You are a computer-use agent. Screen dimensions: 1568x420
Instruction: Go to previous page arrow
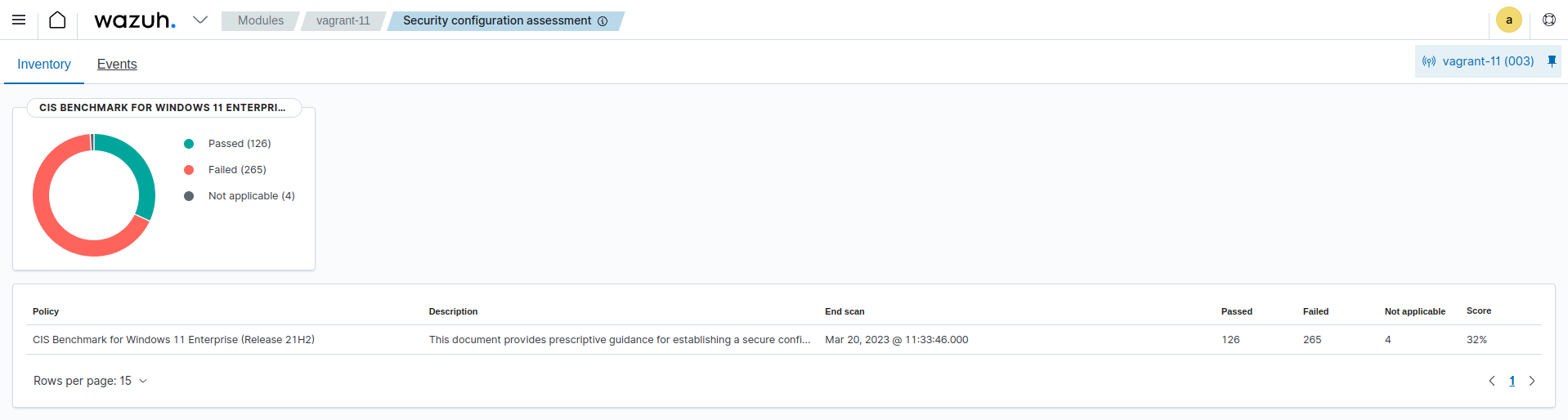click(1492, 381)
